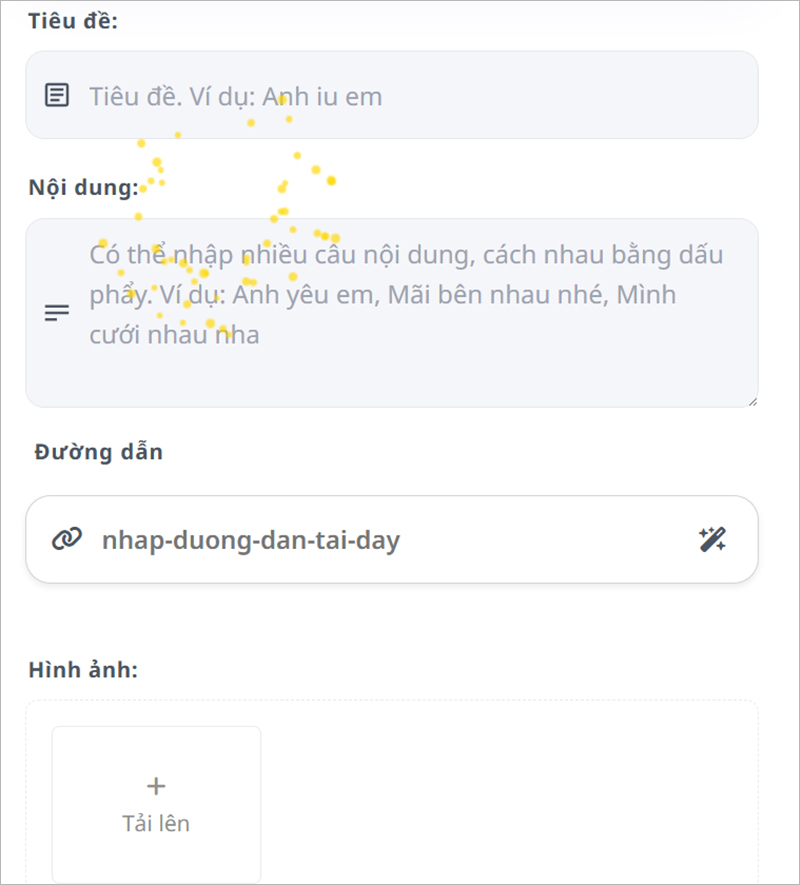Open the file picker via the Tải lên tile
The image size is (800, 885).
(x=155, y=803)
